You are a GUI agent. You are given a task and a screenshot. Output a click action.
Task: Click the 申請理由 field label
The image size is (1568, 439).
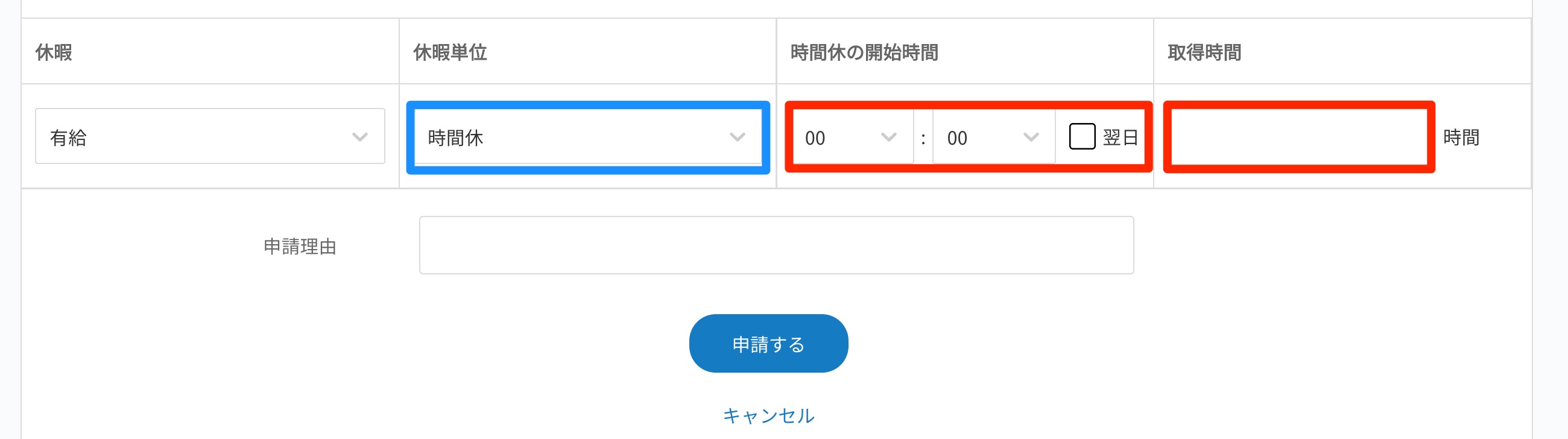[x=300, y=247]
